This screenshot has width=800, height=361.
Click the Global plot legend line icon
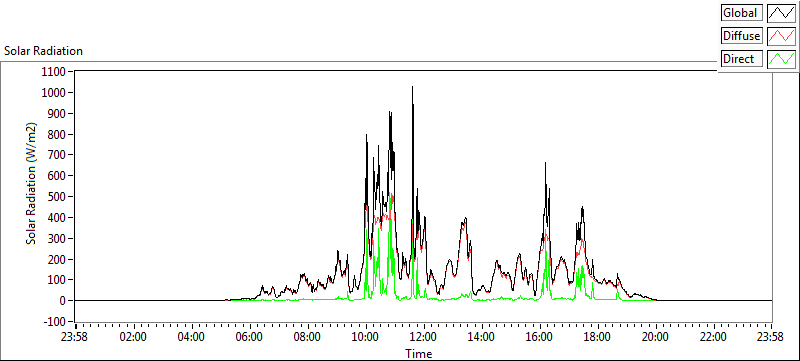point(781,13)
